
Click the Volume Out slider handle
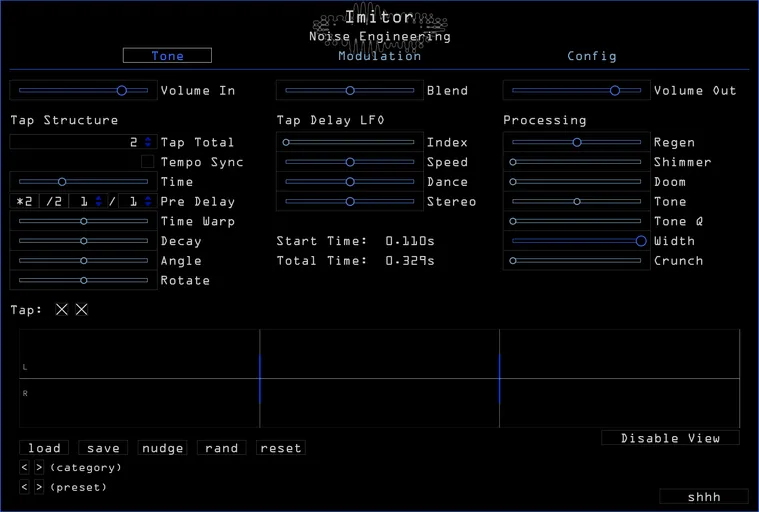tap(615, 90)
